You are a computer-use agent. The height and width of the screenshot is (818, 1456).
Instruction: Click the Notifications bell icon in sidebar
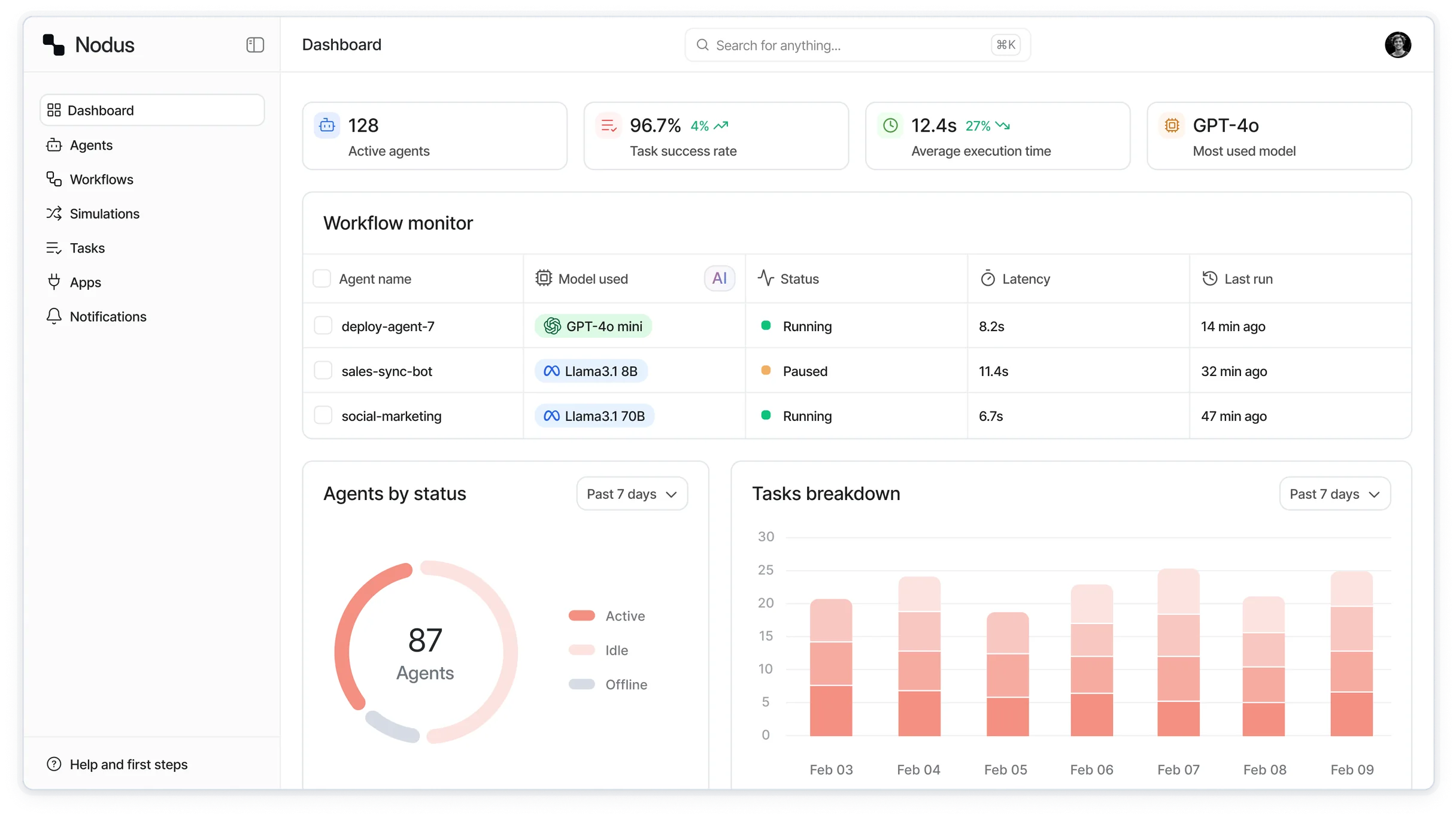(x=54, y=316)
